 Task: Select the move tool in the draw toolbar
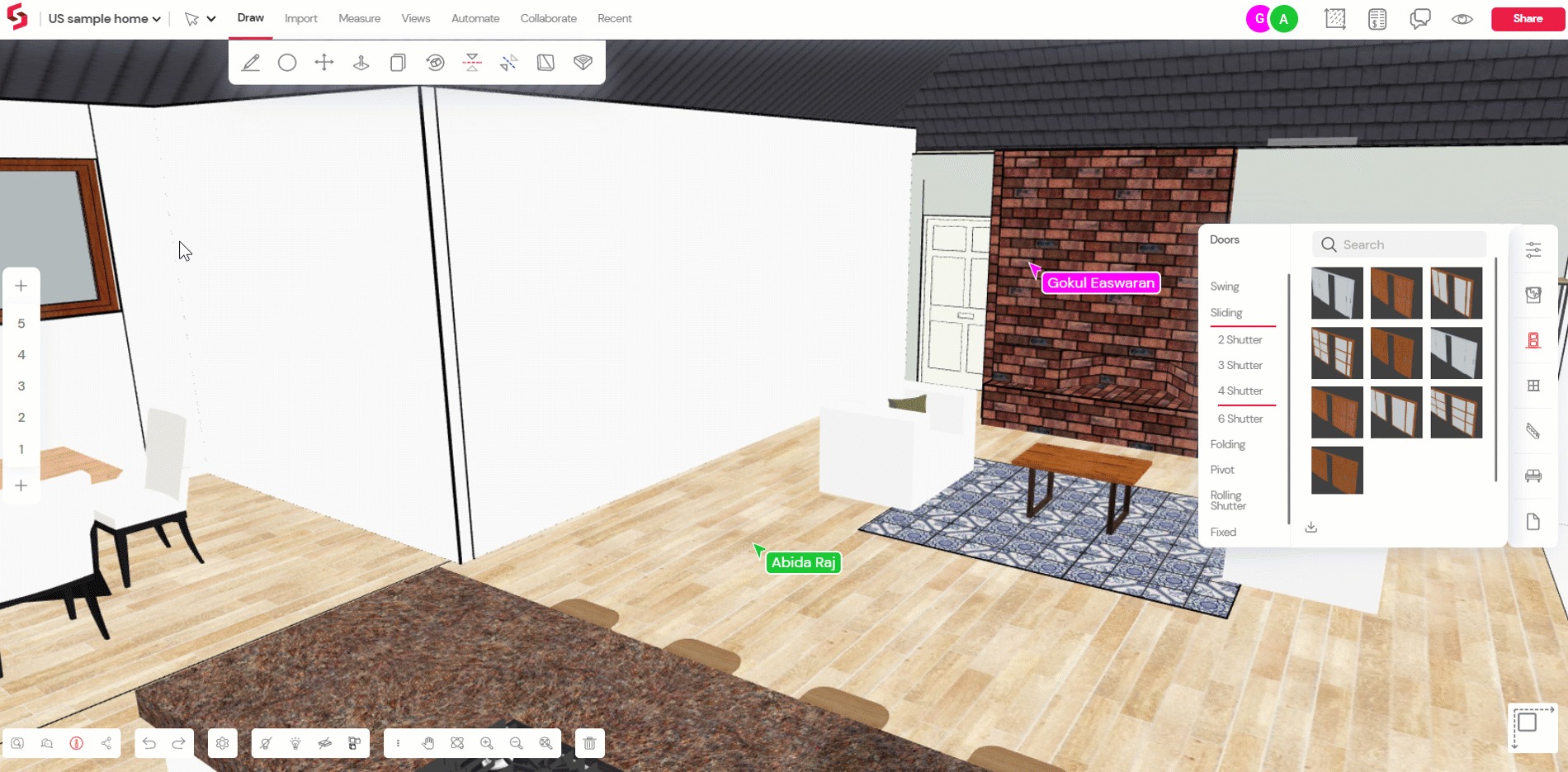[x=324, y=62]
